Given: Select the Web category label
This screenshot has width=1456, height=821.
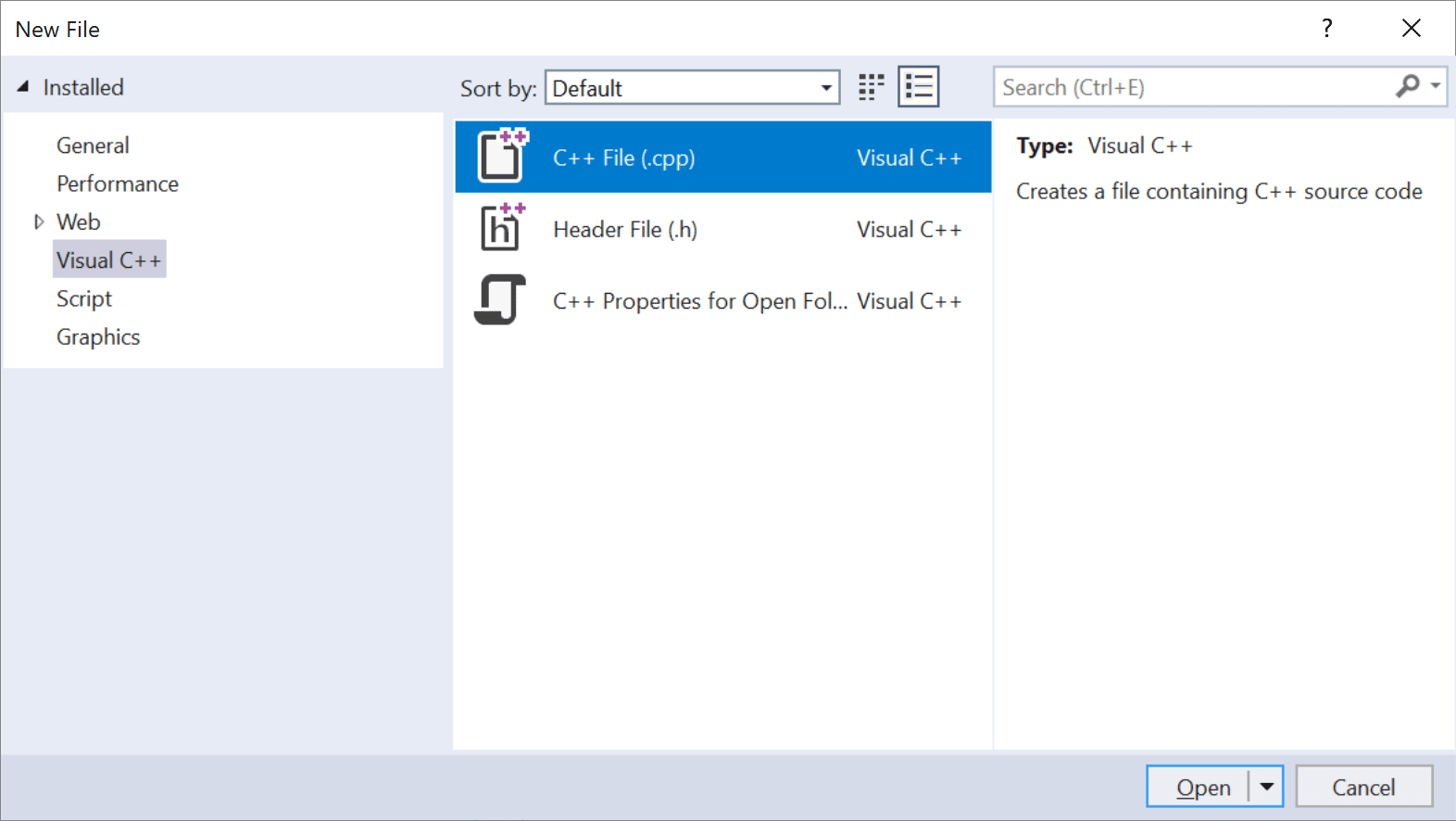Looking at the screenshot, I should pos(79,221).
